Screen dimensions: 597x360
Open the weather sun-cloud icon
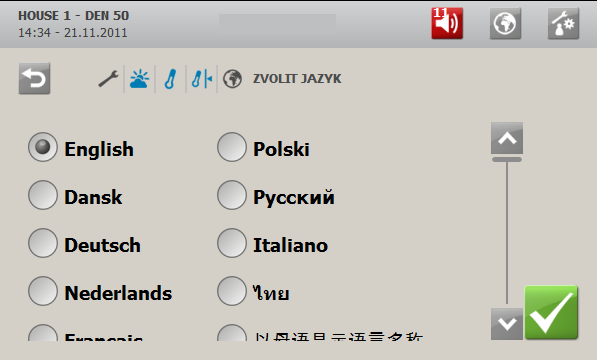click(139, 79)
